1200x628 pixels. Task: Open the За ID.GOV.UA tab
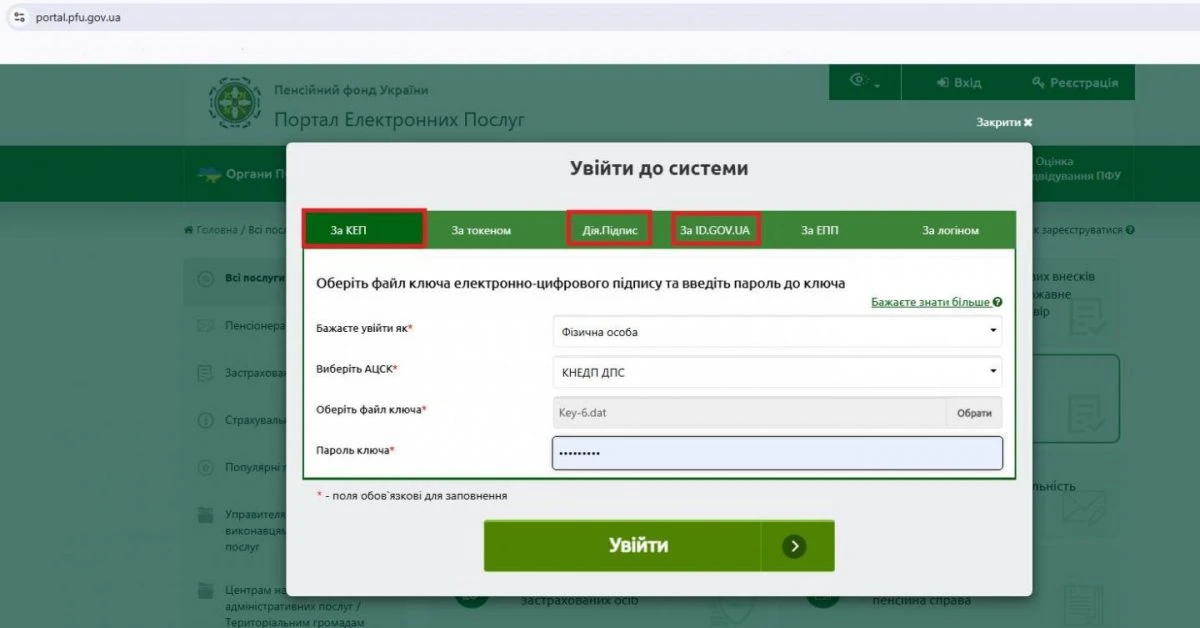[x=715, y=229]
